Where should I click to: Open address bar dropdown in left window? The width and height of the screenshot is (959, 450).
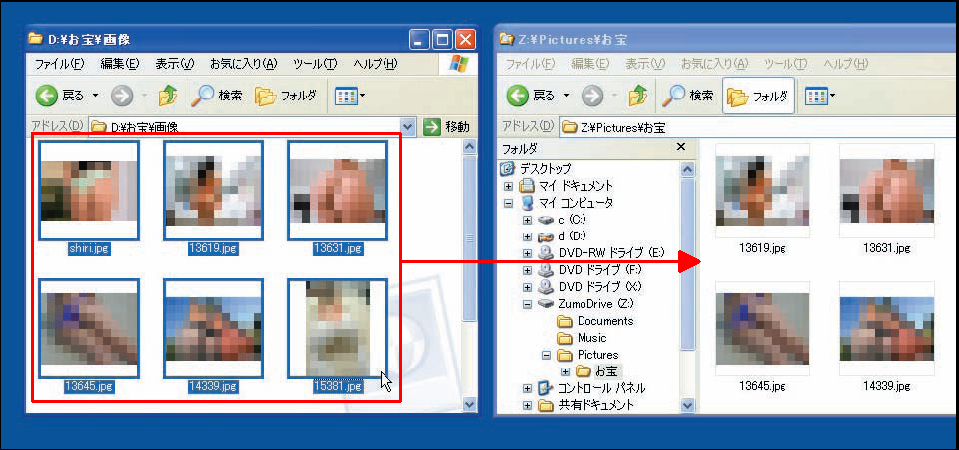409,127
